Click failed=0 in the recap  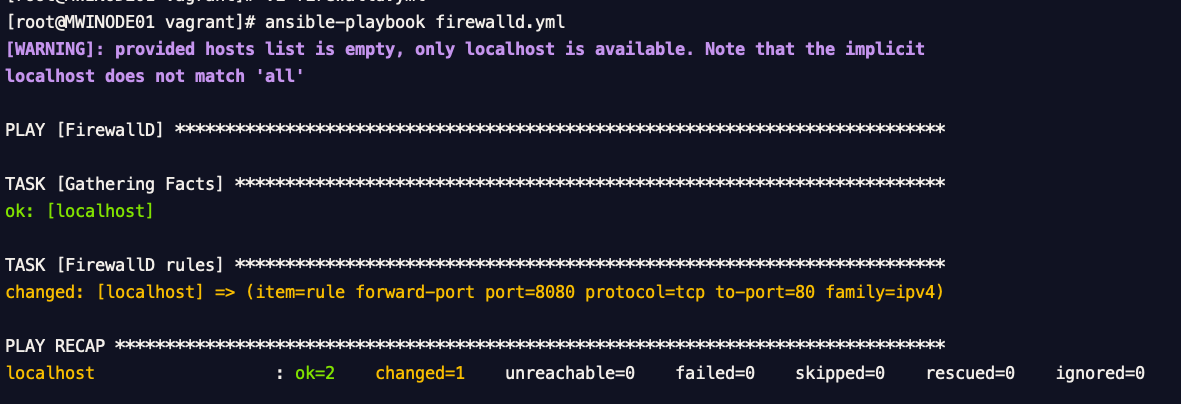[x=715, y=372]
